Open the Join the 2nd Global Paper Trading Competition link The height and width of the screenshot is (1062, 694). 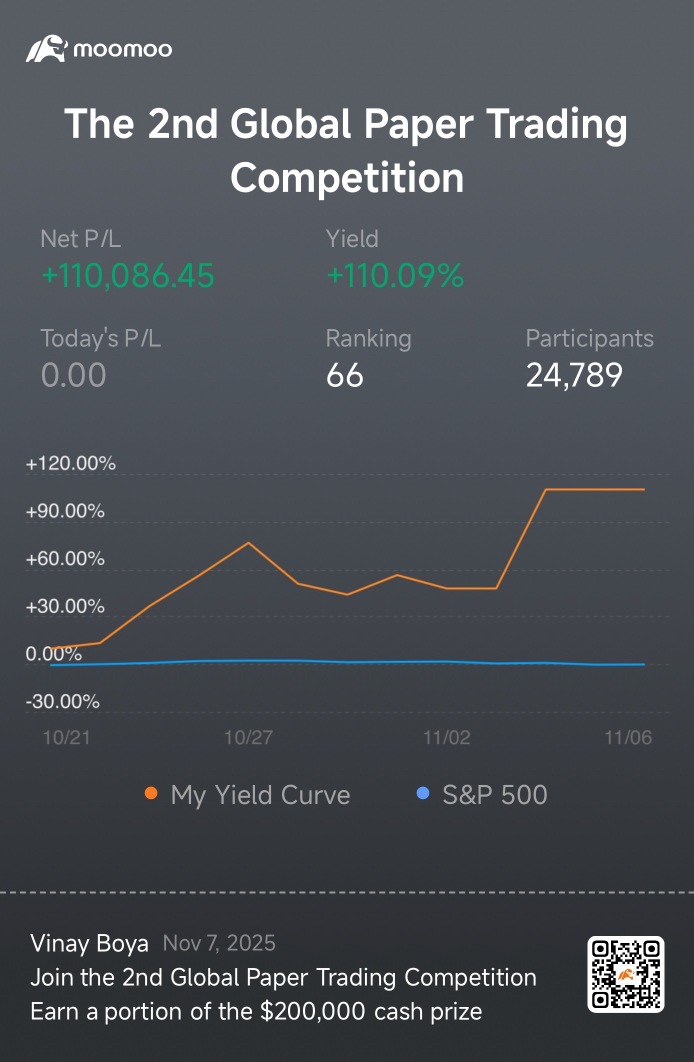click(x=283, y=977)
